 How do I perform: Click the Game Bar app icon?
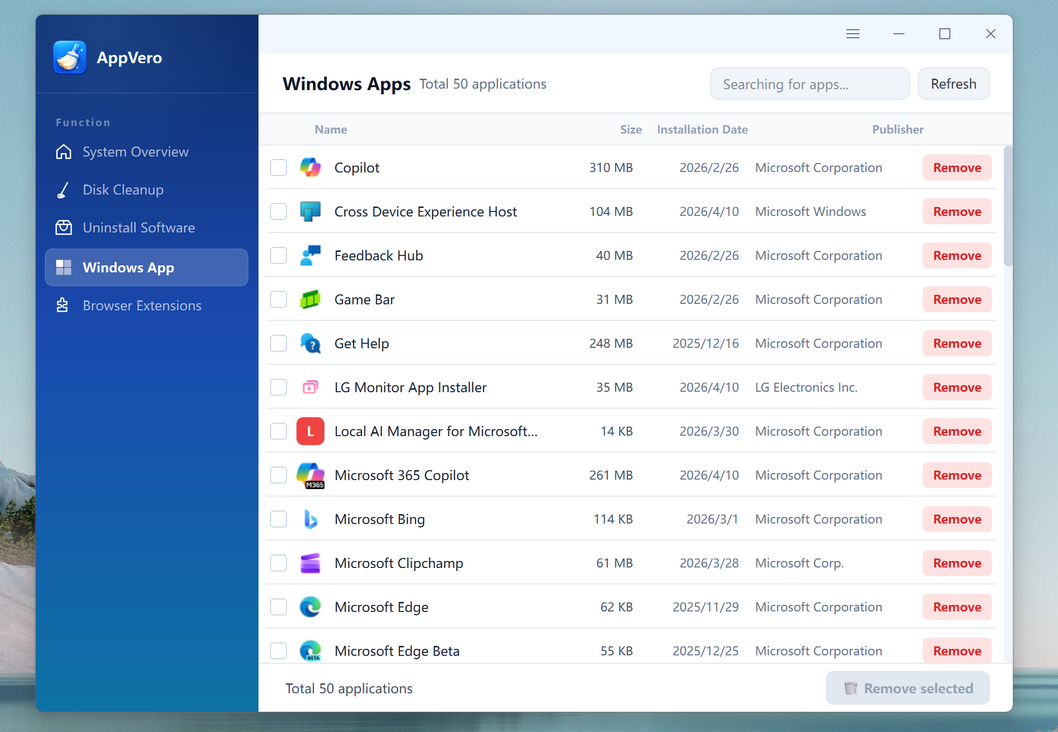pyautogui.click(x=311, y=300)
